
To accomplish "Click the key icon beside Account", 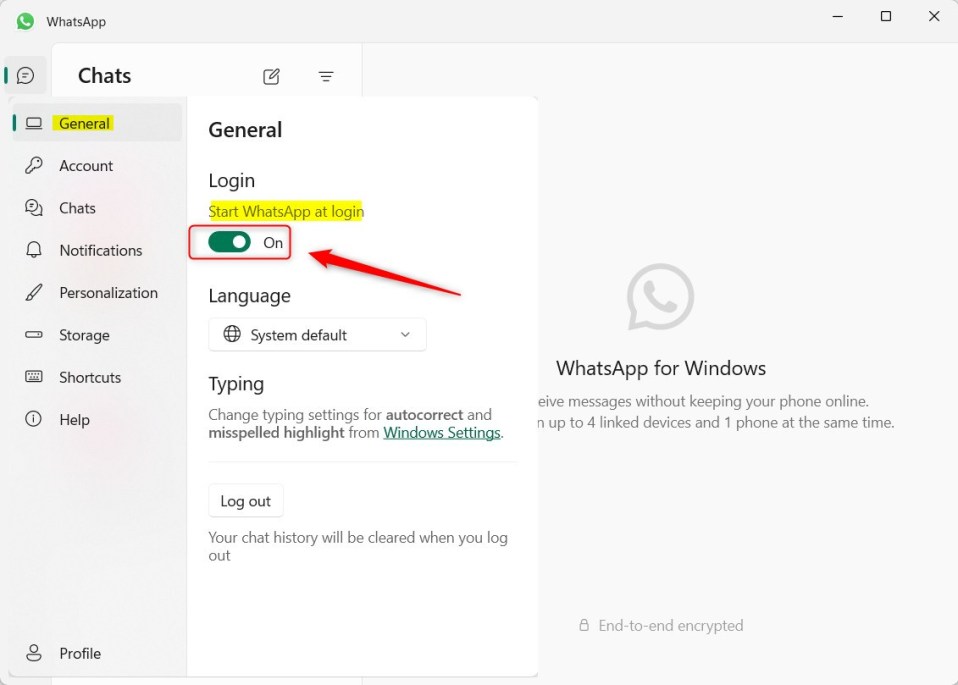I will [x=34, y=165].
